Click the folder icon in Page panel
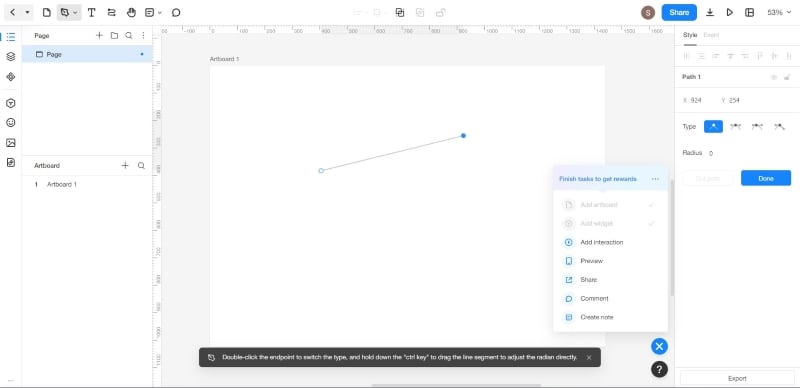This screenshot has width=800, height=388. point(114,35)
